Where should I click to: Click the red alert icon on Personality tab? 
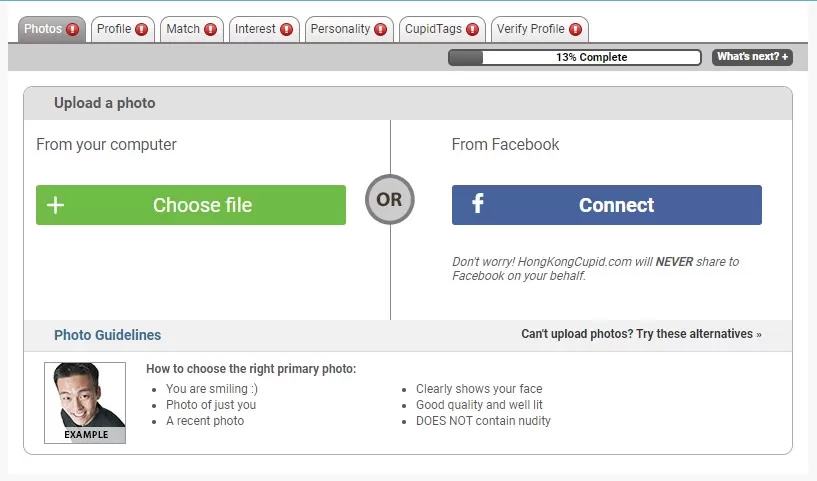380,30
